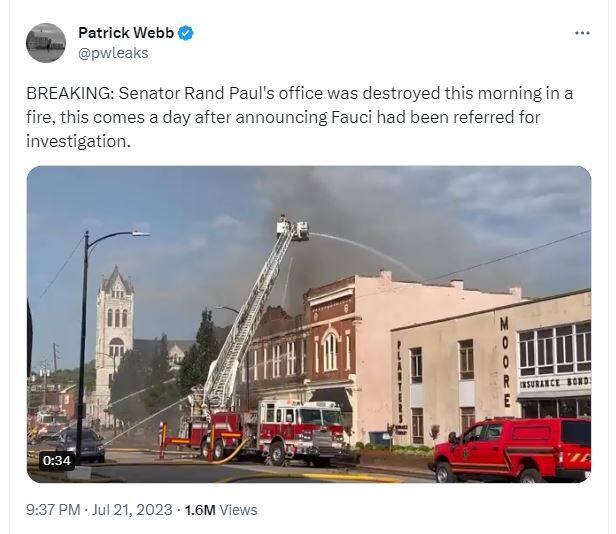Click the blue verified checkmark badge
The image size is (616, 534).
point(185,33)
